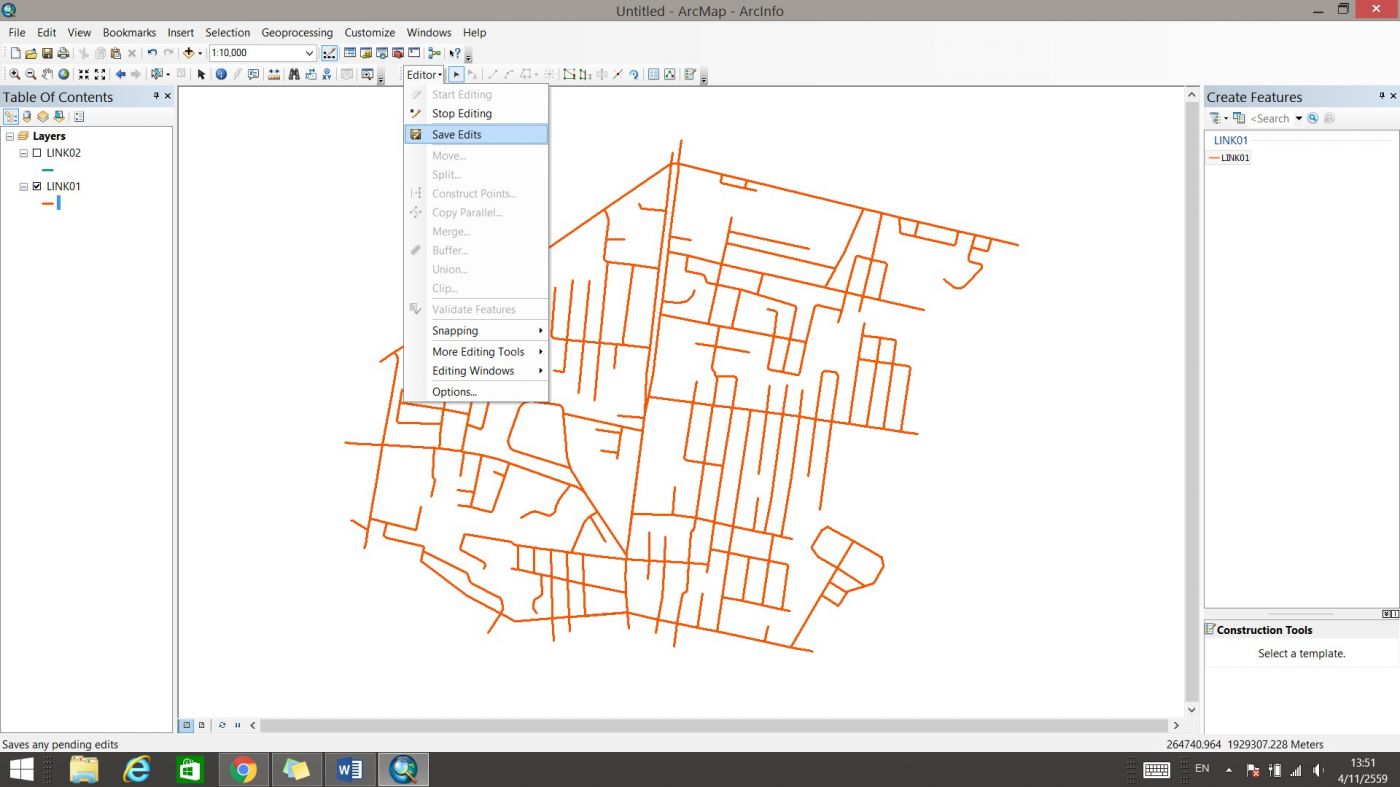The height and width of the screenshot is (787, 1400).
Task: Click the Zoom In tool icon
Action: coord(15,75)
